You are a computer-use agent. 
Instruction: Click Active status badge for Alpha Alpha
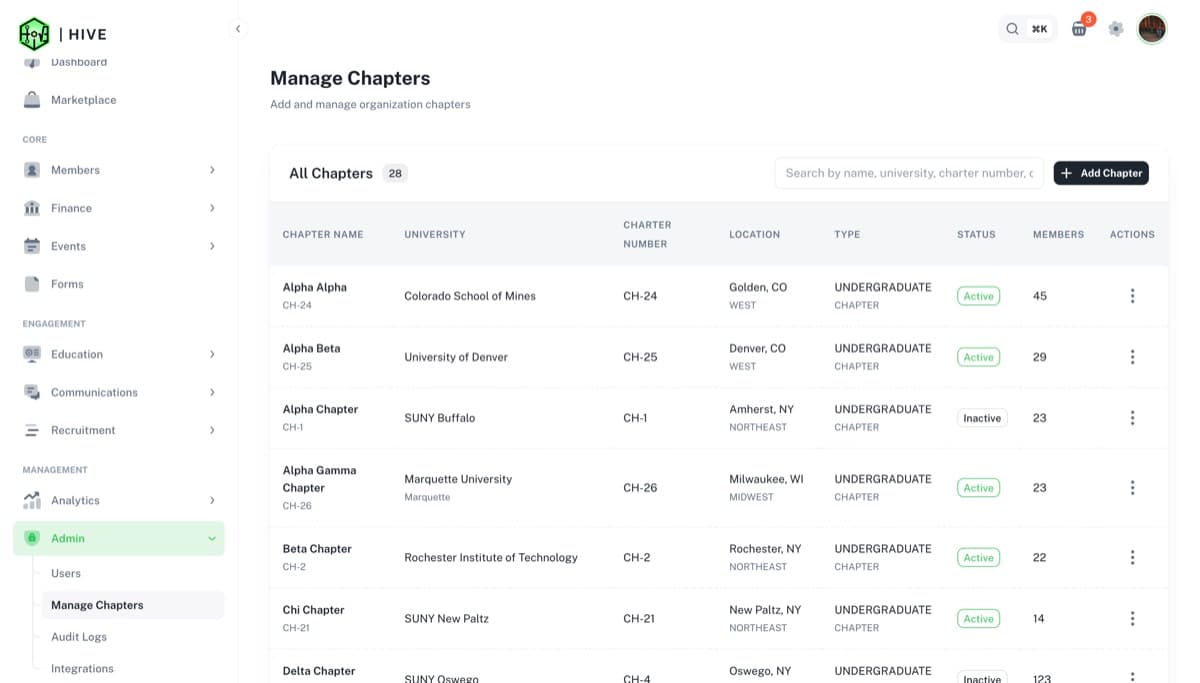click(978, 296)
